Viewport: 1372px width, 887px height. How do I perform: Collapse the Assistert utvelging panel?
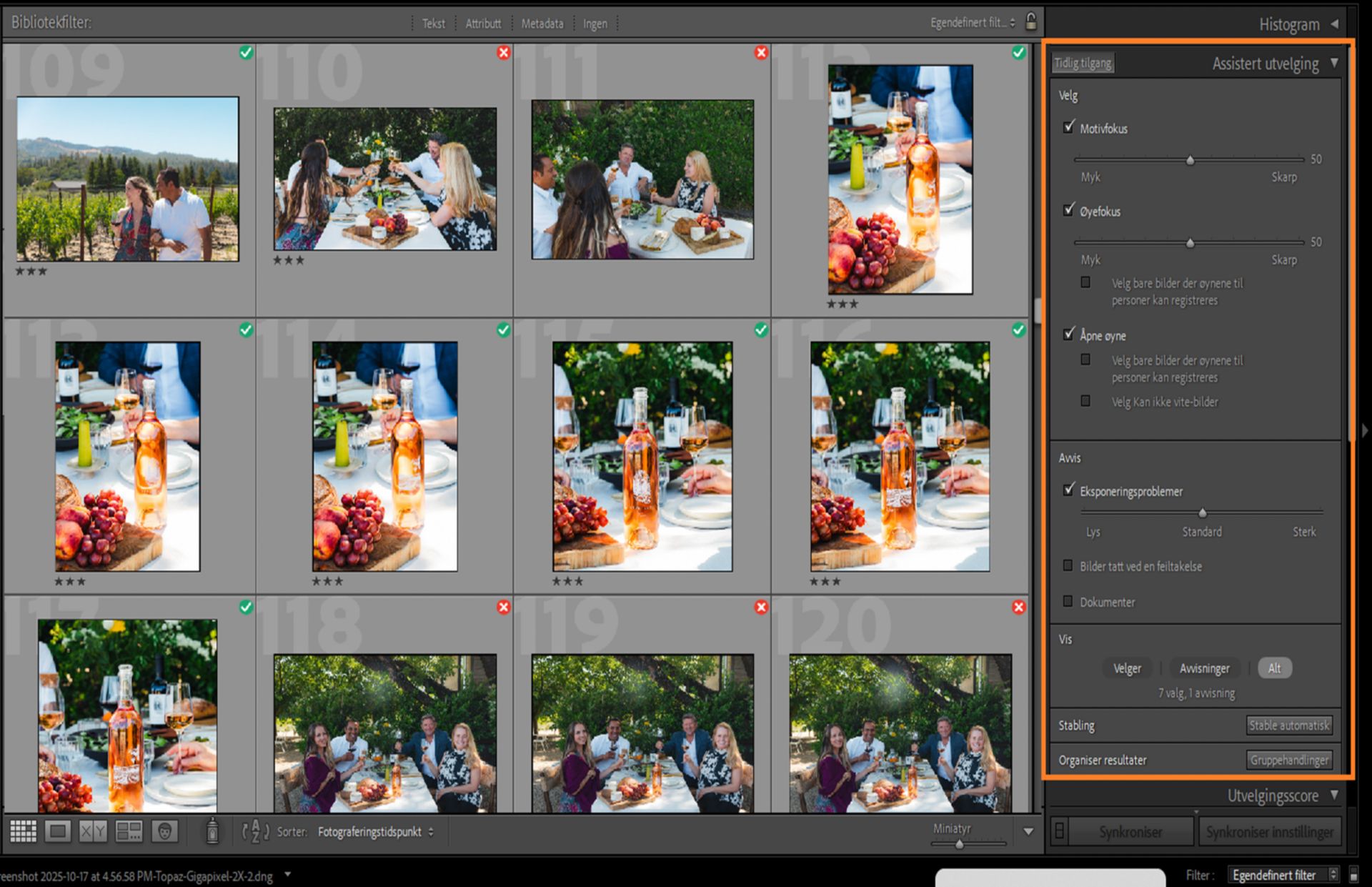pos(1334,63)
